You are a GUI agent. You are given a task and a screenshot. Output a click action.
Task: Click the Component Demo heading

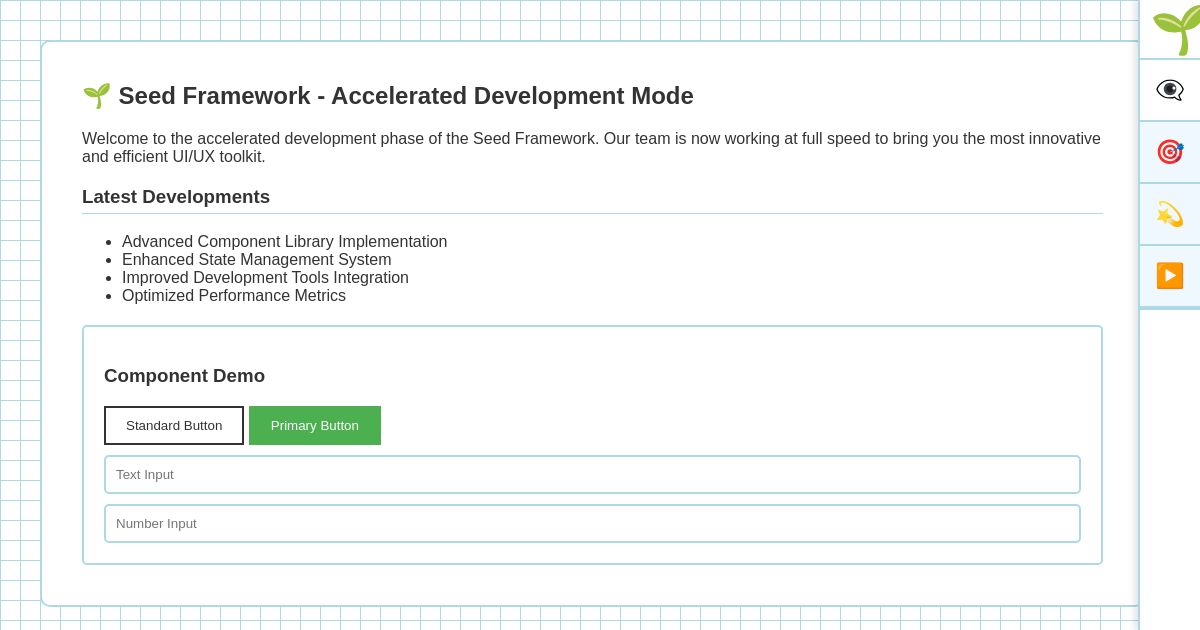click(184, 376)
